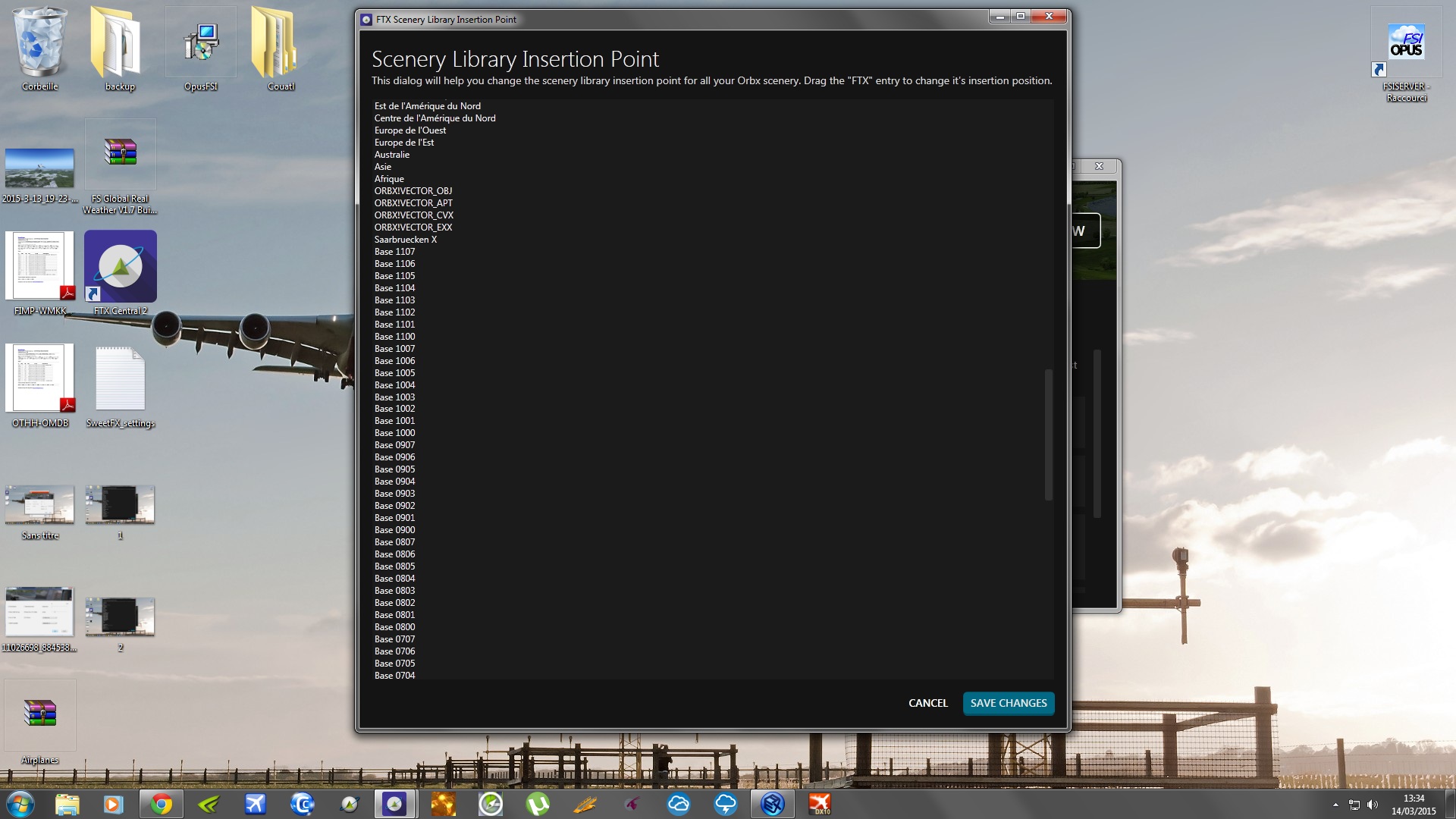Screen dimensions: 1456x819
Task: Close the background FTX Central window
Action: pyautogui.click(x=1099, y=166)
